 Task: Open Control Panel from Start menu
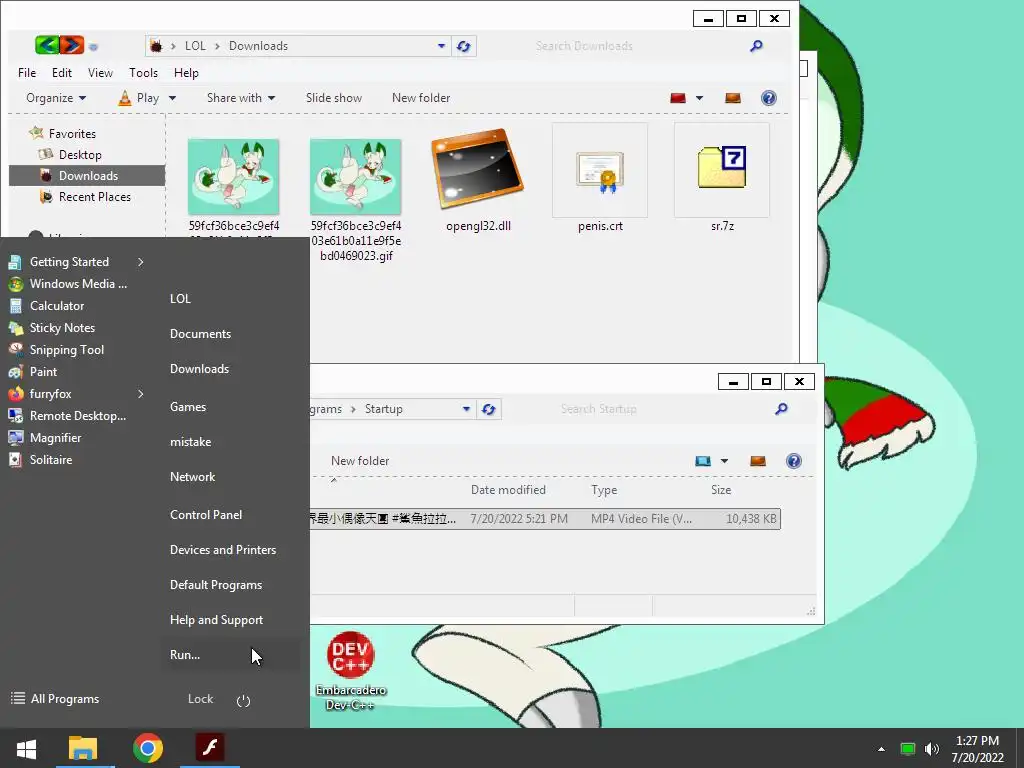click(x=206, y=515)
